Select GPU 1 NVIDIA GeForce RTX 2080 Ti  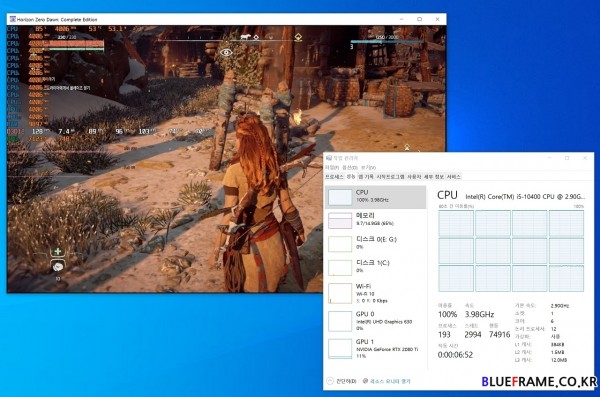click(x=375, y=348)
